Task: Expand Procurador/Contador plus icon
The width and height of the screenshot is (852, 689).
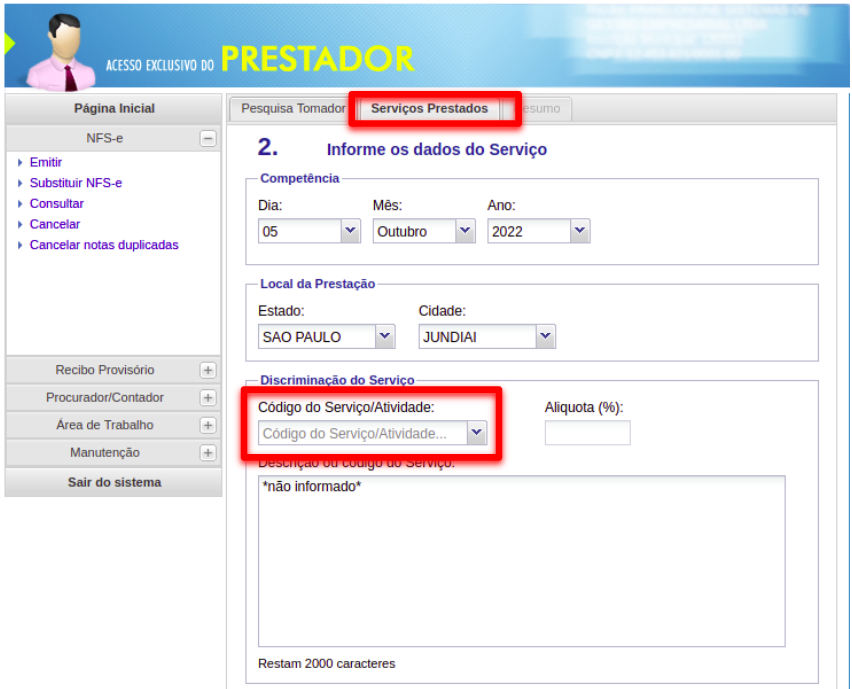Action: 207,398
